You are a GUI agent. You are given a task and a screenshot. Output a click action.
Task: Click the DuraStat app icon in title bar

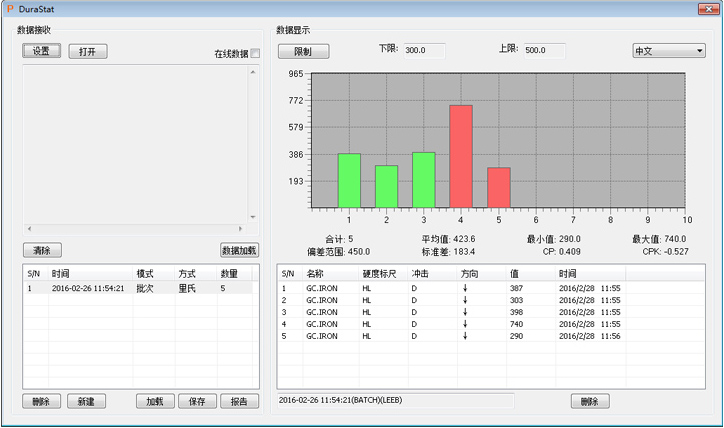[x=10, y=8]
